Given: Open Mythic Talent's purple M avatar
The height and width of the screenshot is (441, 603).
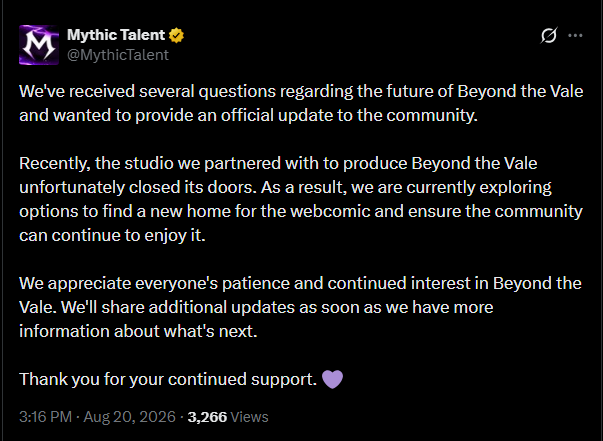Looking at the screenshot, I should point(39,45).
